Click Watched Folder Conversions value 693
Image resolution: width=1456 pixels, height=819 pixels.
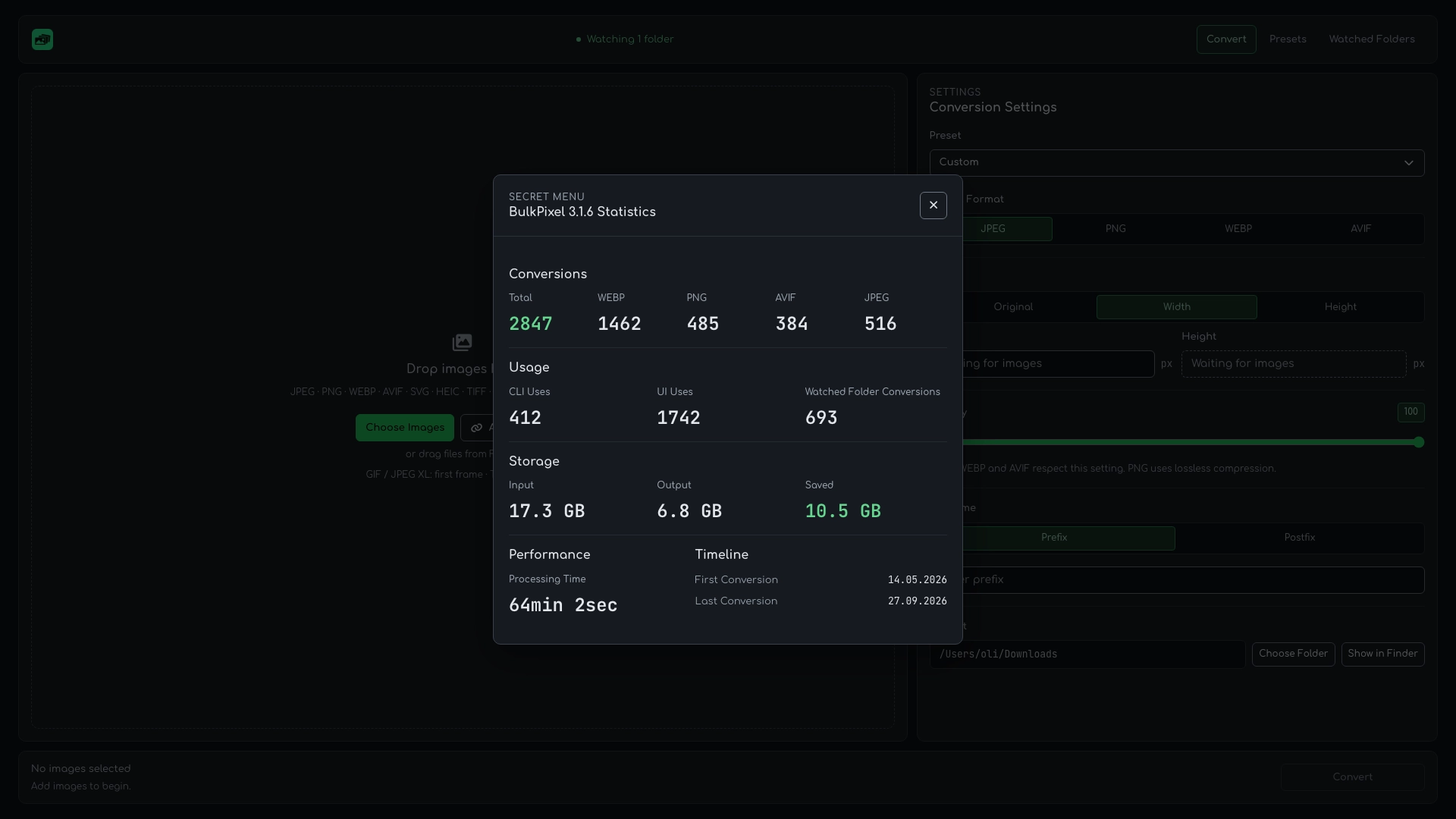tap(821, 418)
